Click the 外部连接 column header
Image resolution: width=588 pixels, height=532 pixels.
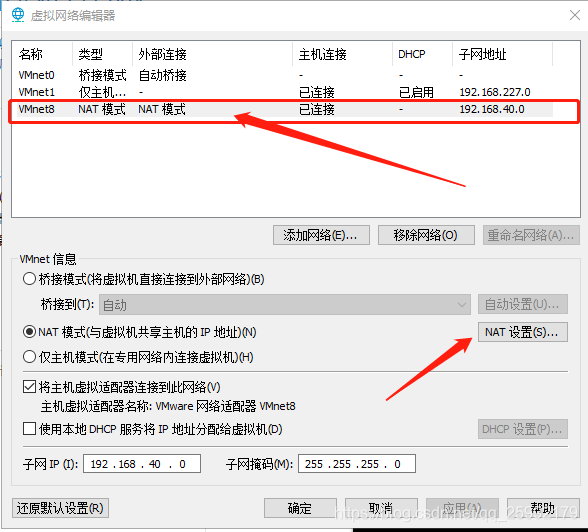[212, 54]
